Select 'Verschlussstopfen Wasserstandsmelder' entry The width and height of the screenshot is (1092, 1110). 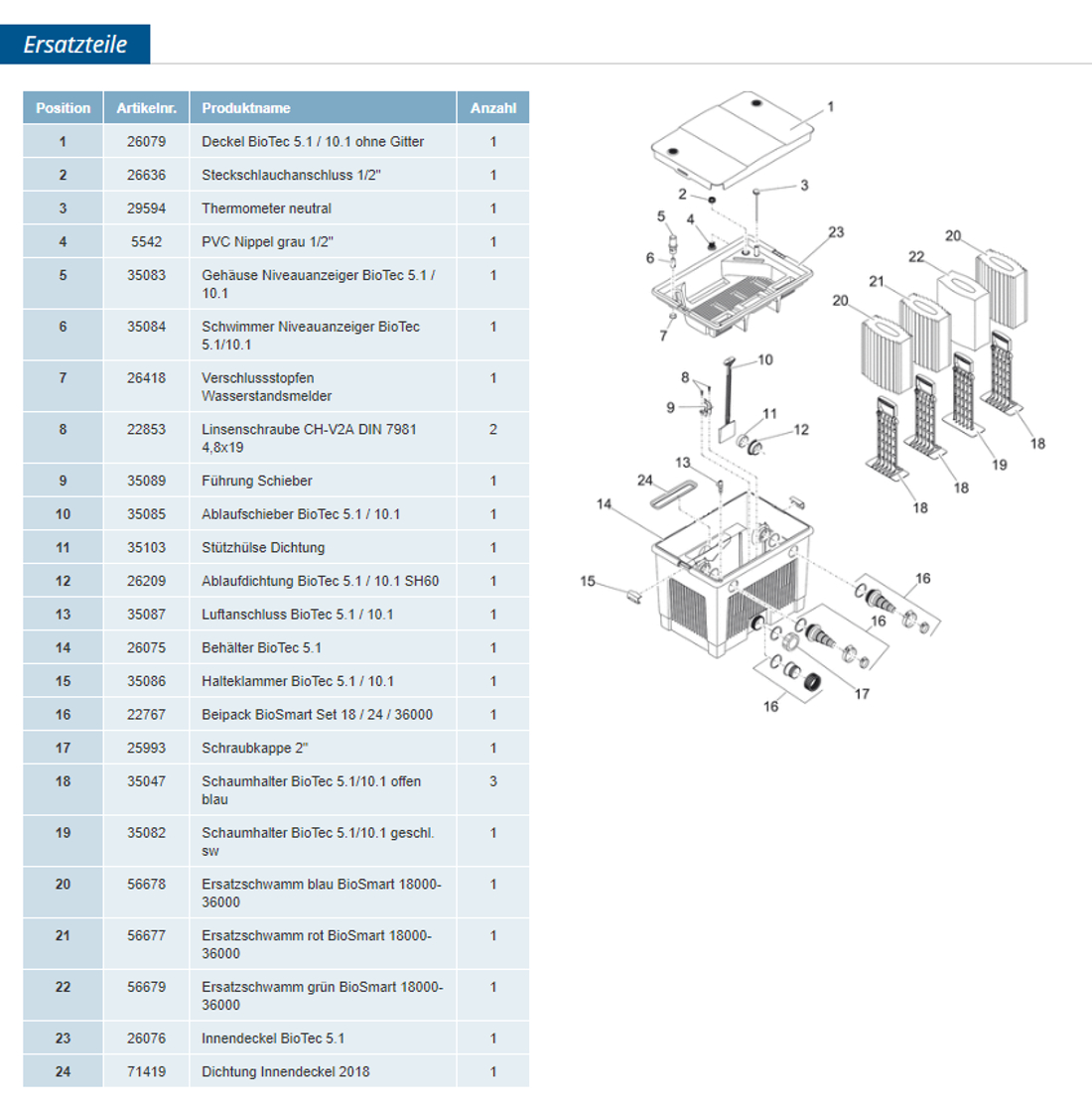coord(267,386)
